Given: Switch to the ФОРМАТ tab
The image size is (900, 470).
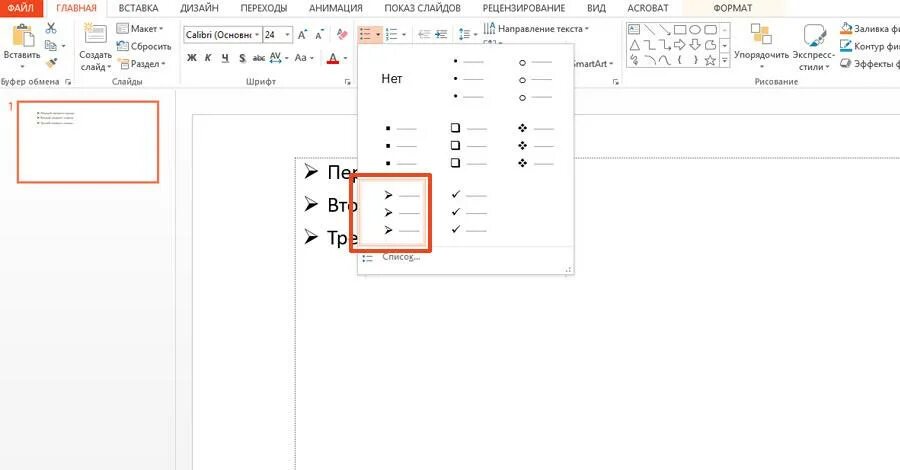Looking at the screenshot, I should point(732,8).
